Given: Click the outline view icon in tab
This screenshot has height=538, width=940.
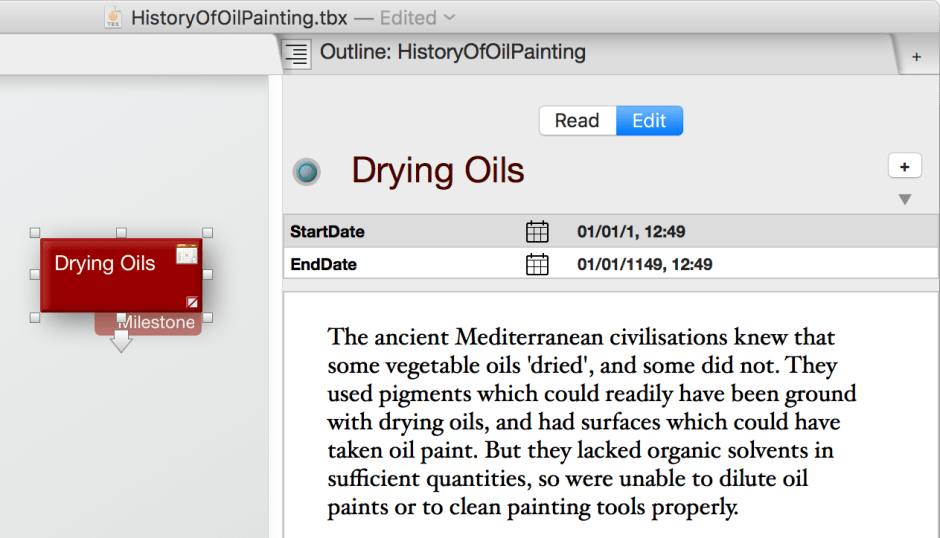Looking at the screenshot, I should click(x=296, y=54).
